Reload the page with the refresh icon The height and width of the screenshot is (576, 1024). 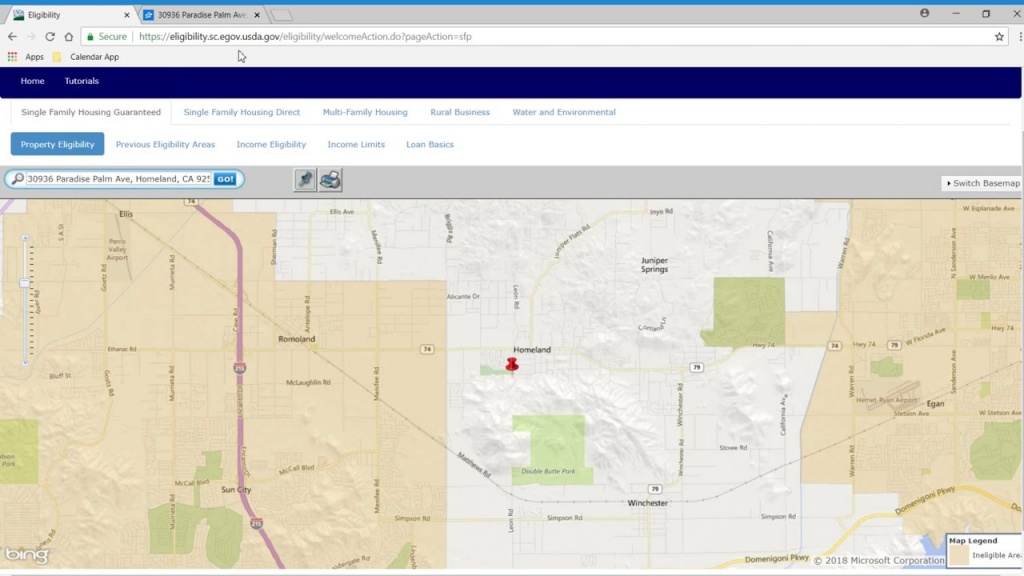point(50,37)
